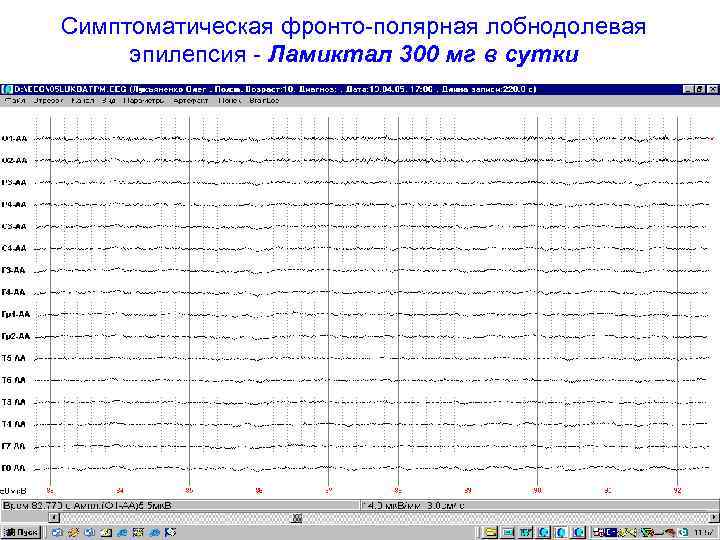
Task: Open the Пуск start button
Action: pos(22,532)
